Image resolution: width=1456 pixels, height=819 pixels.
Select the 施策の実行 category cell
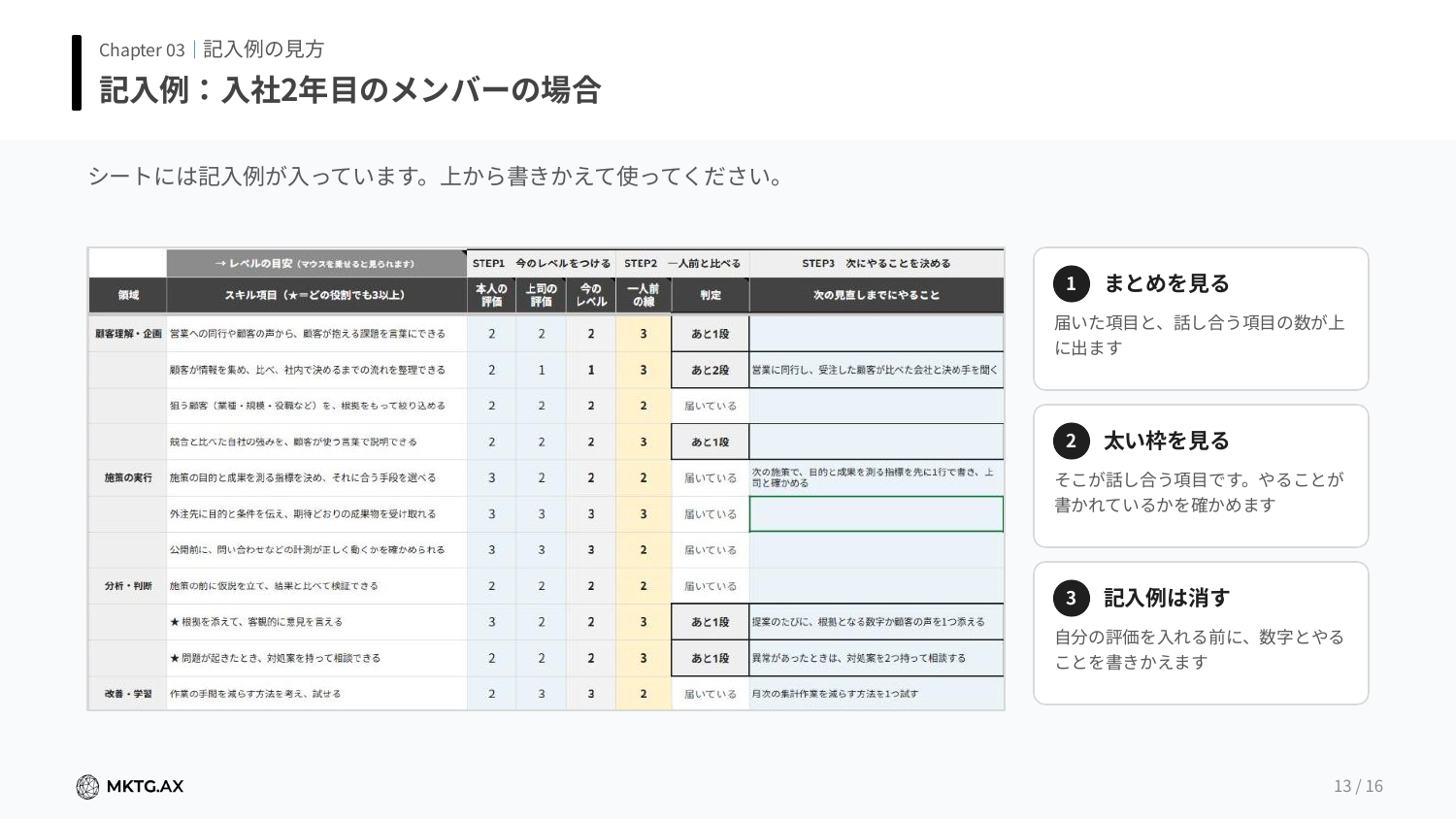tap(128, 477)
